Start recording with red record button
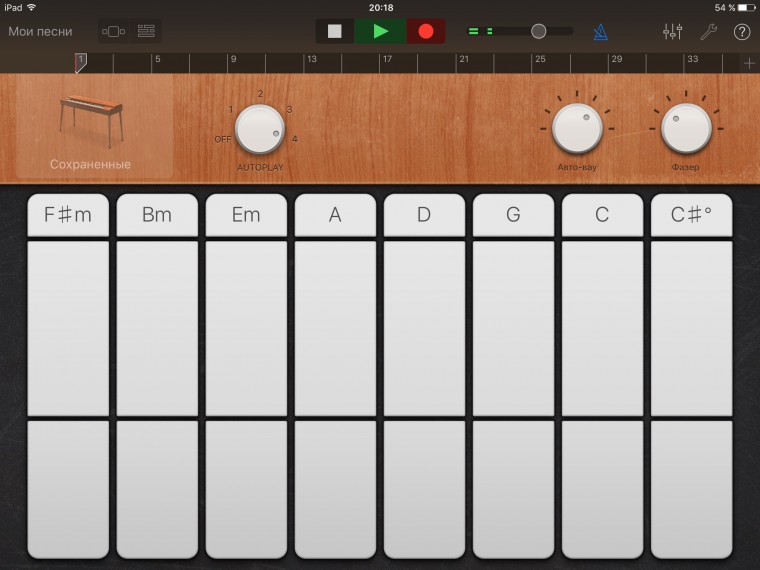 426,32
